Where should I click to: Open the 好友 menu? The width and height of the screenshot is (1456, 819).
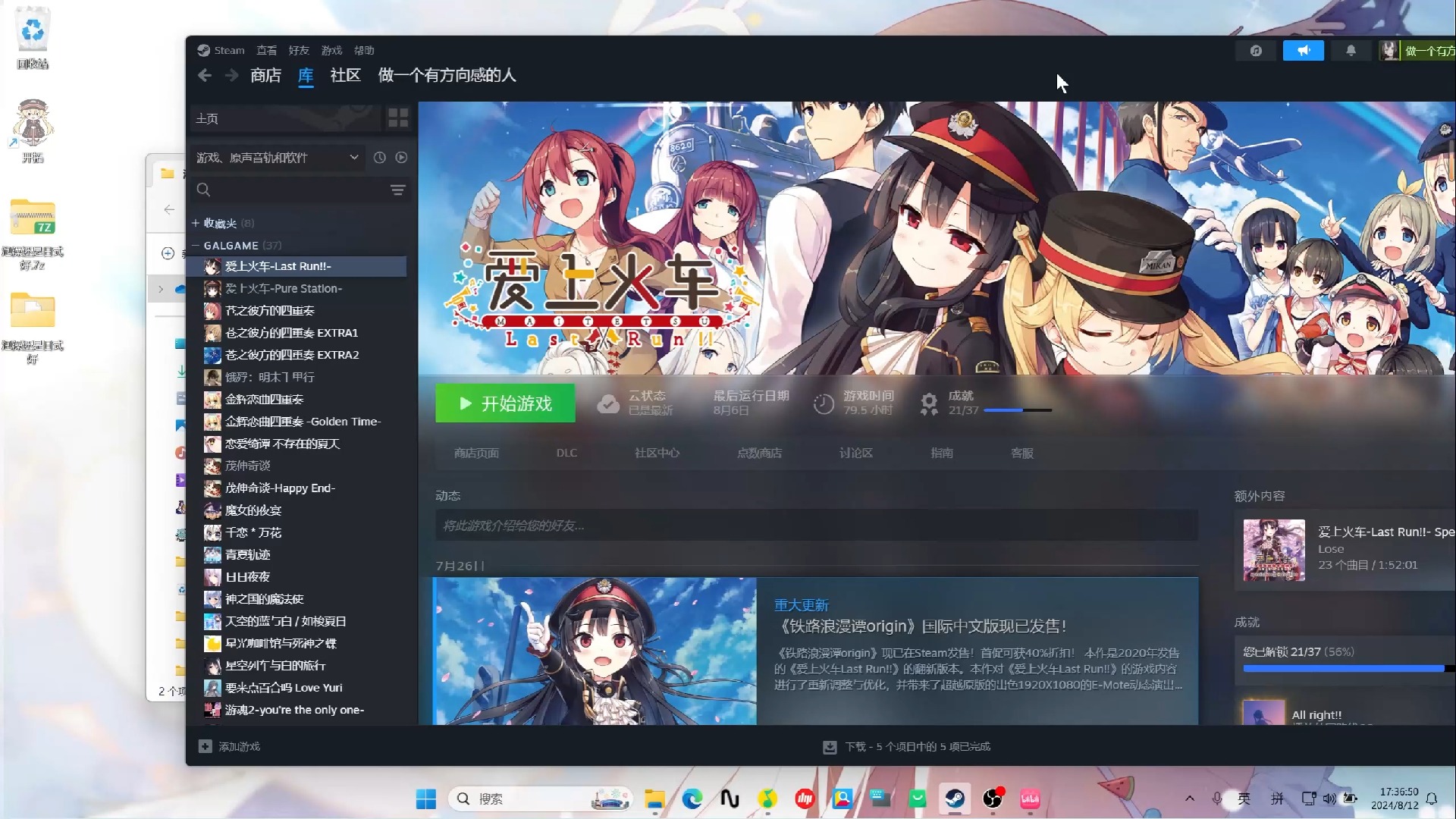click(299, 51)
